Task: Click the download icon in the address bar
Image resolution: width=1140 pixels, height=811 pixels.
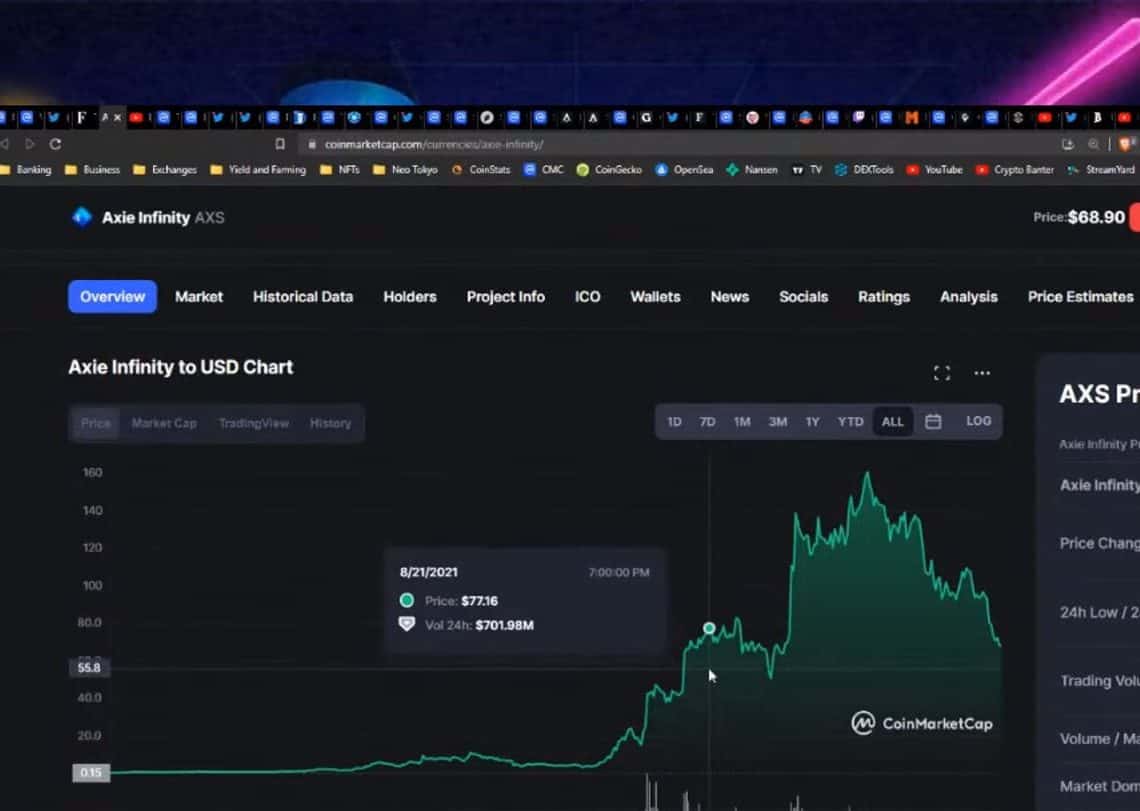Action: coord(1067,145)
